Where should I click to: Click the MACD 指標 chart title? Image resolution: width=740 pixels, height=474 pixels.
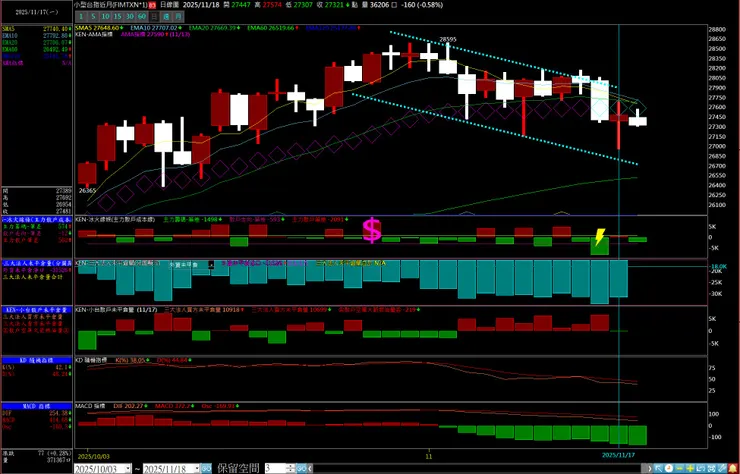click(91, 406)
